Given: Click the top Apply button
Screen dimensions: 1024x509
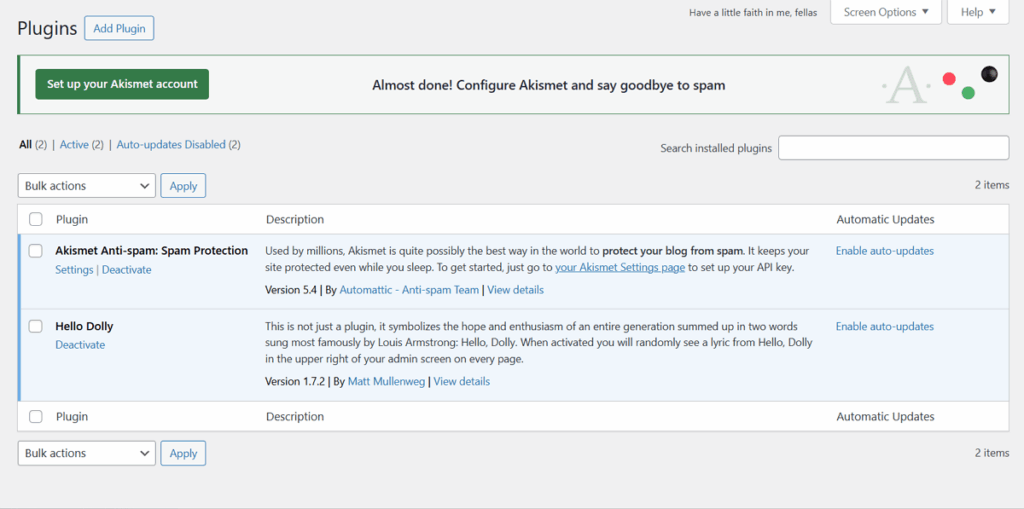Looking at the screenshot, I should click(183, 186).
